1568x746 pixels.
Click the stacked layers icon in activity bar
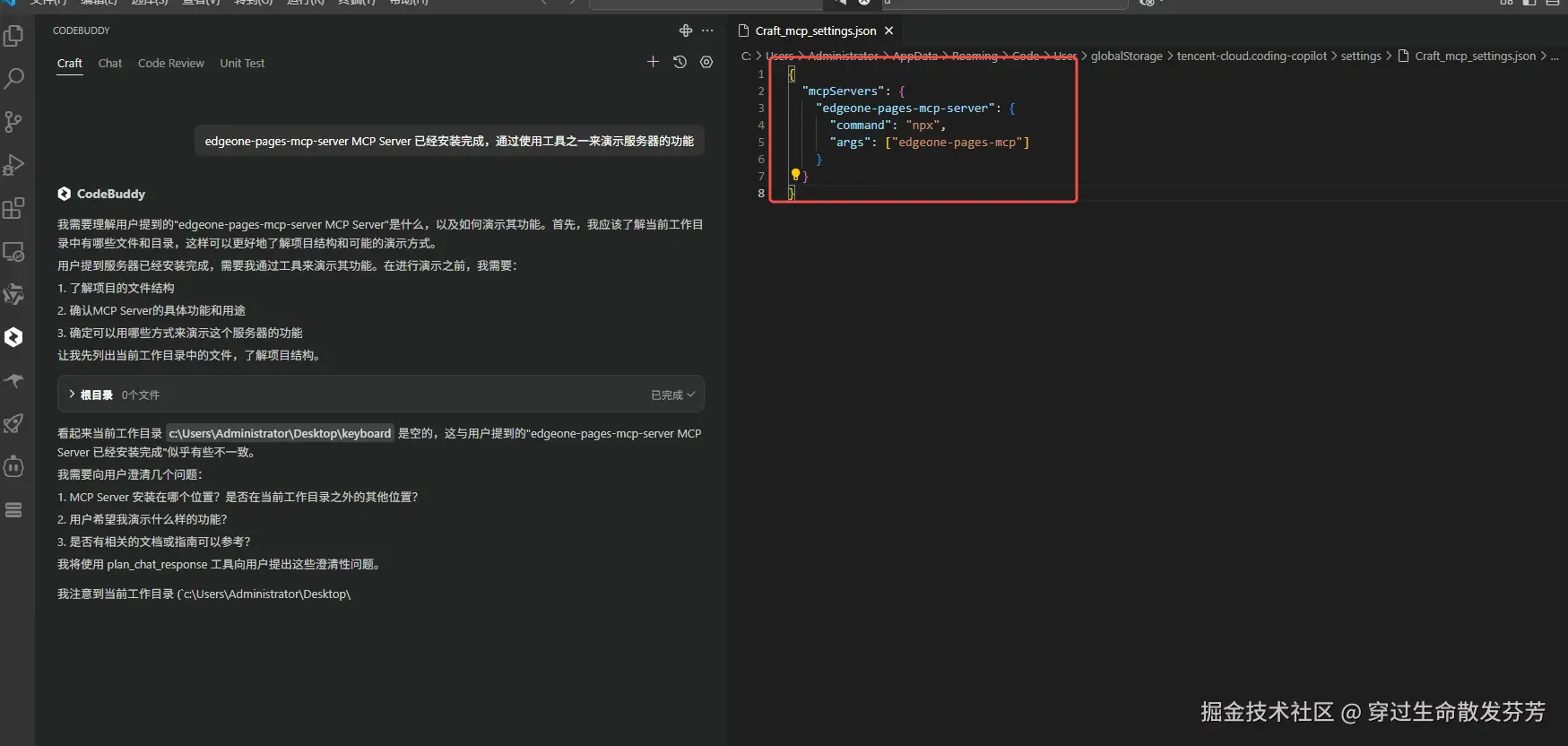pos(13,509)
